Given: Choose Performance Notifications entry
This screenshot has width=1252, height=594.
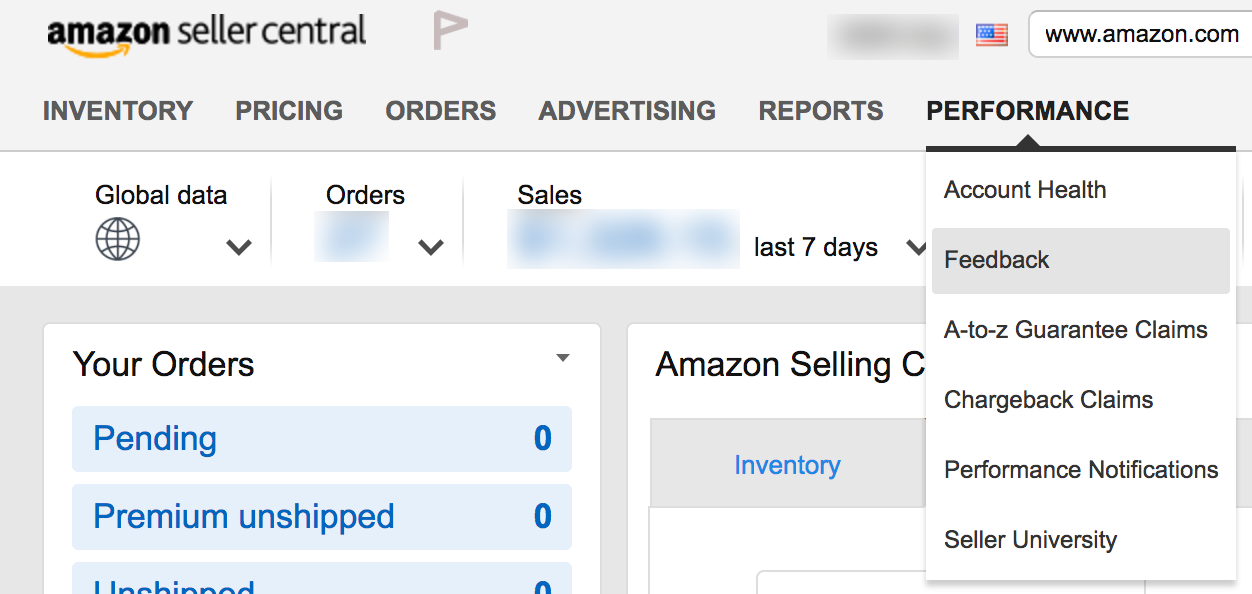Looking at the screenshot, I should (1080, 470).
